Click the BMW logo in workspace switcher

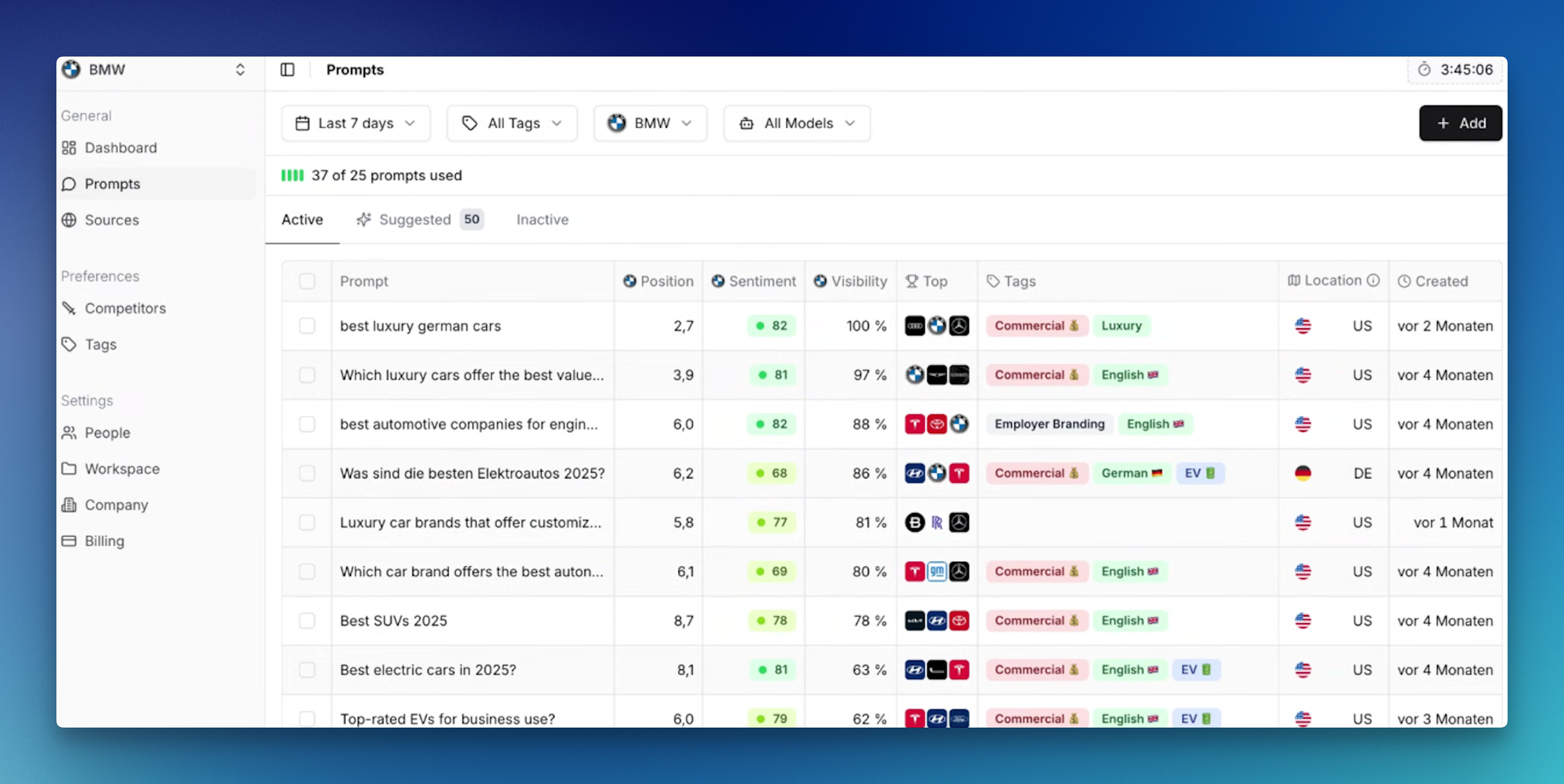(x=71, y=70)
